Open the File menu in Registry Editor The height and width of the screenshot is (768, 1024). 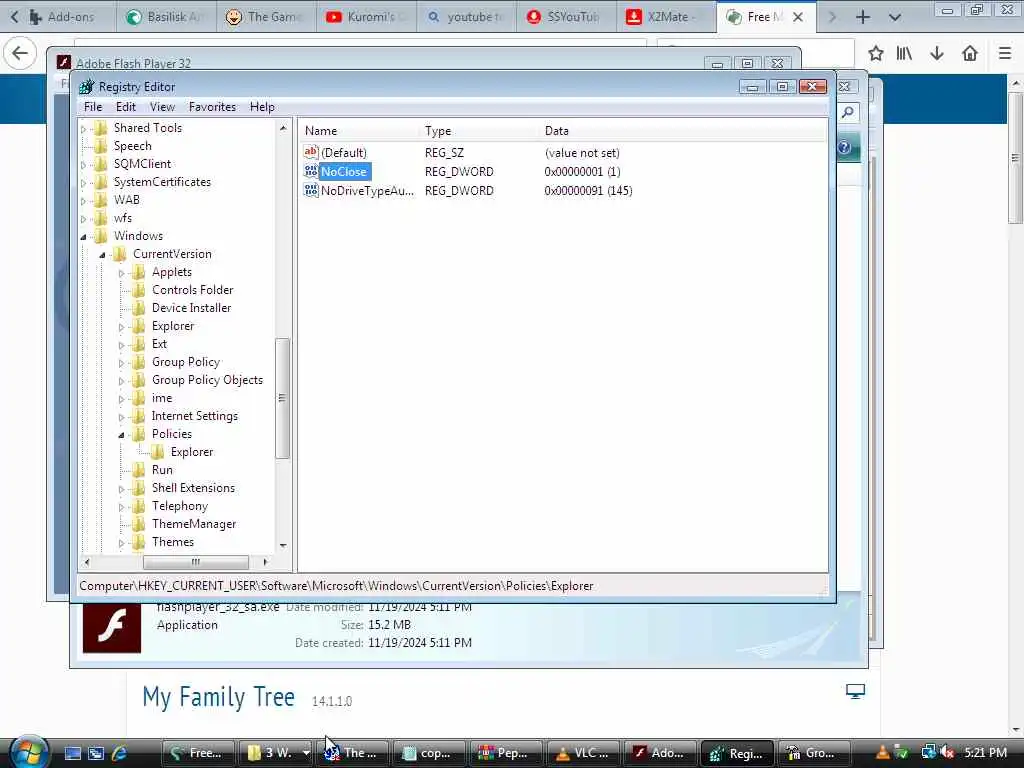(x=93, y=106)
